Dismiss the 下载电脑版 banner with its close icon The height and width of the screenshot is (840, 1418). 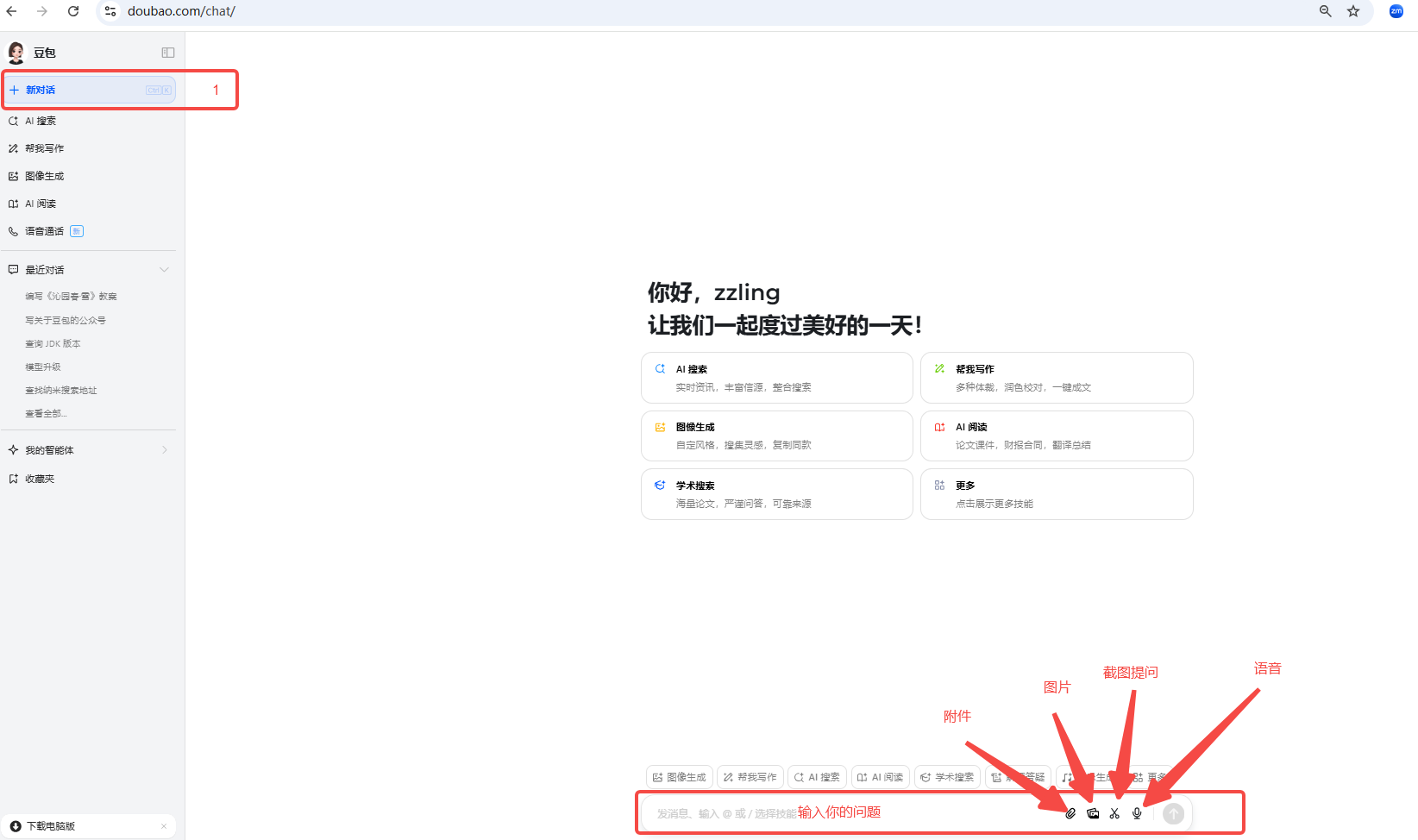coord(164,826)
